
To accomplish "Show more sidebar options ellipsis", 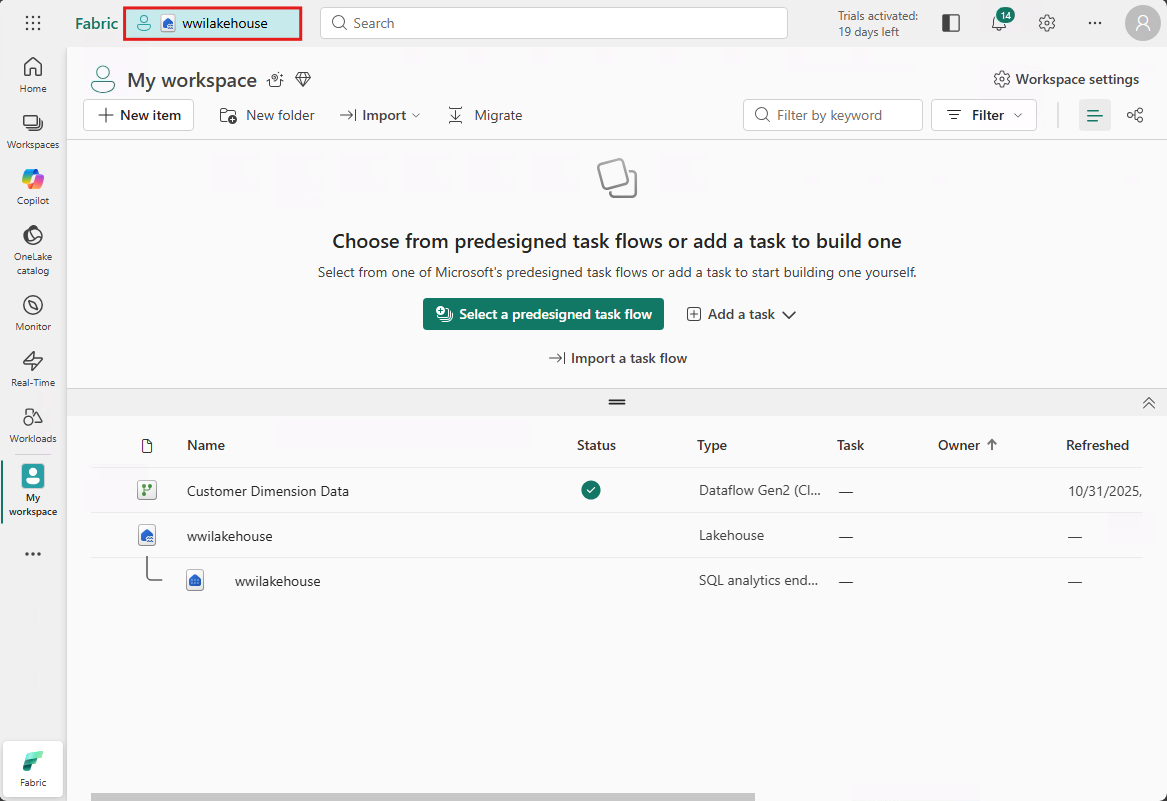I will point(33,554).
